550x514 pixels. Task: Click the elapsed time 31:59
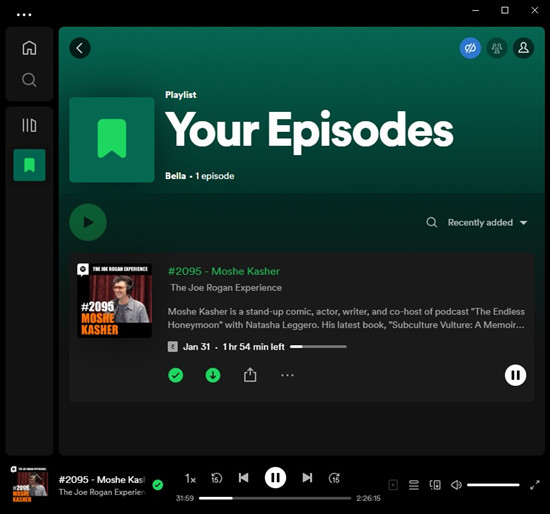pos(185,498)
